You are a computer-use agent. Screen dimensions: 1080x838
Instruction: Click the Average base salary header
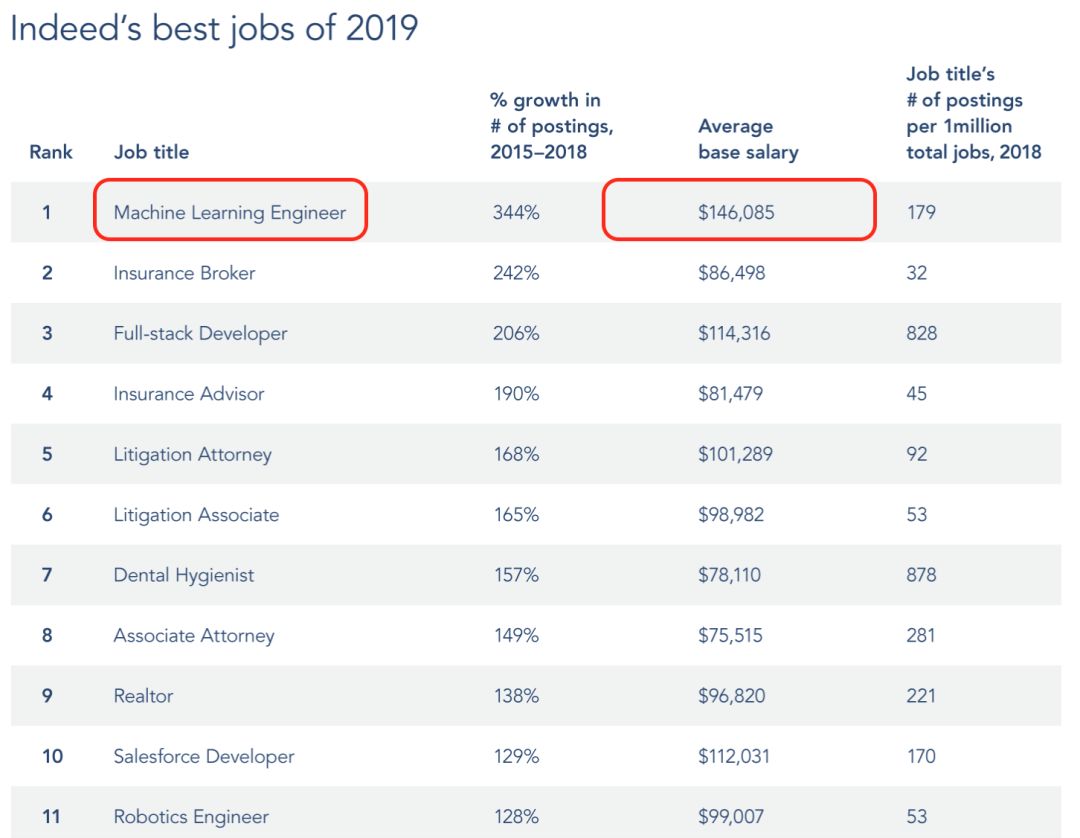click(748, 139)
